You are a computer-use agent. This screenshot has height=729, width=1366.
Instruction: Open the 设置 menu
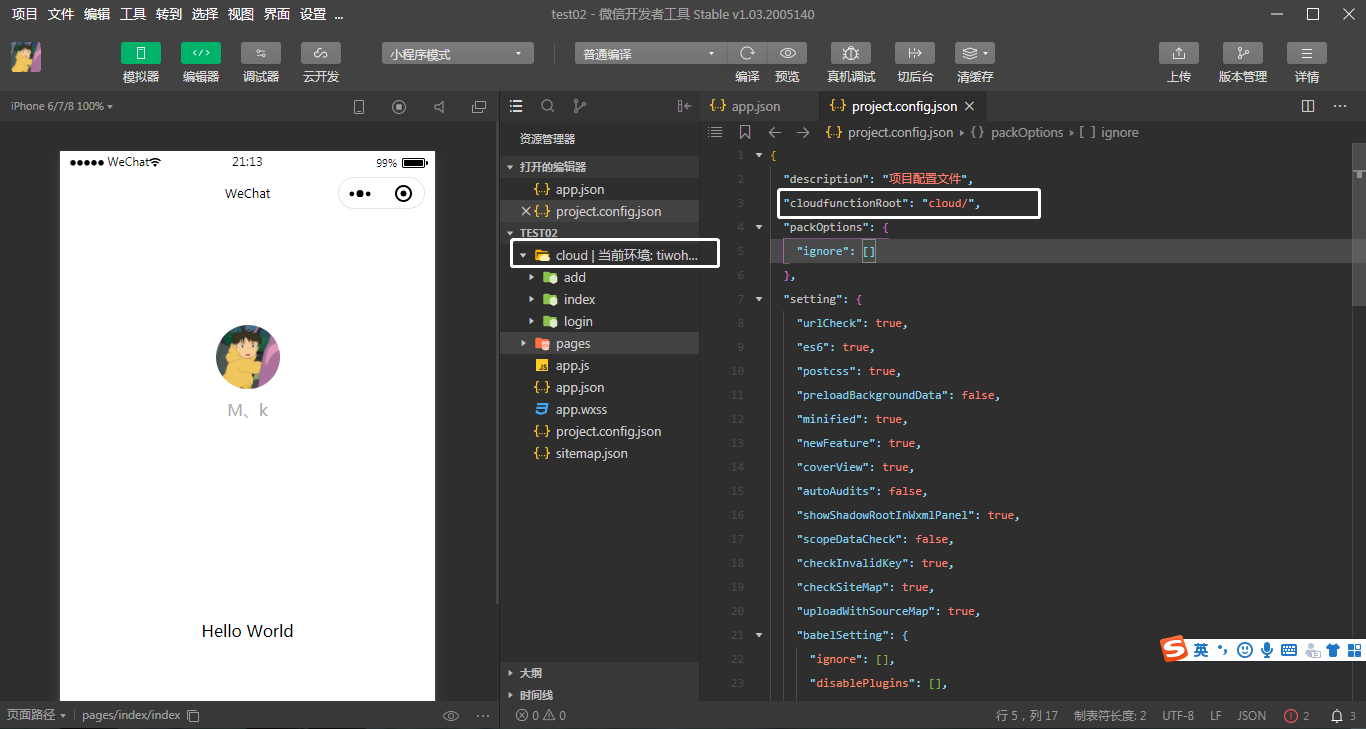(x=312, y=14)
